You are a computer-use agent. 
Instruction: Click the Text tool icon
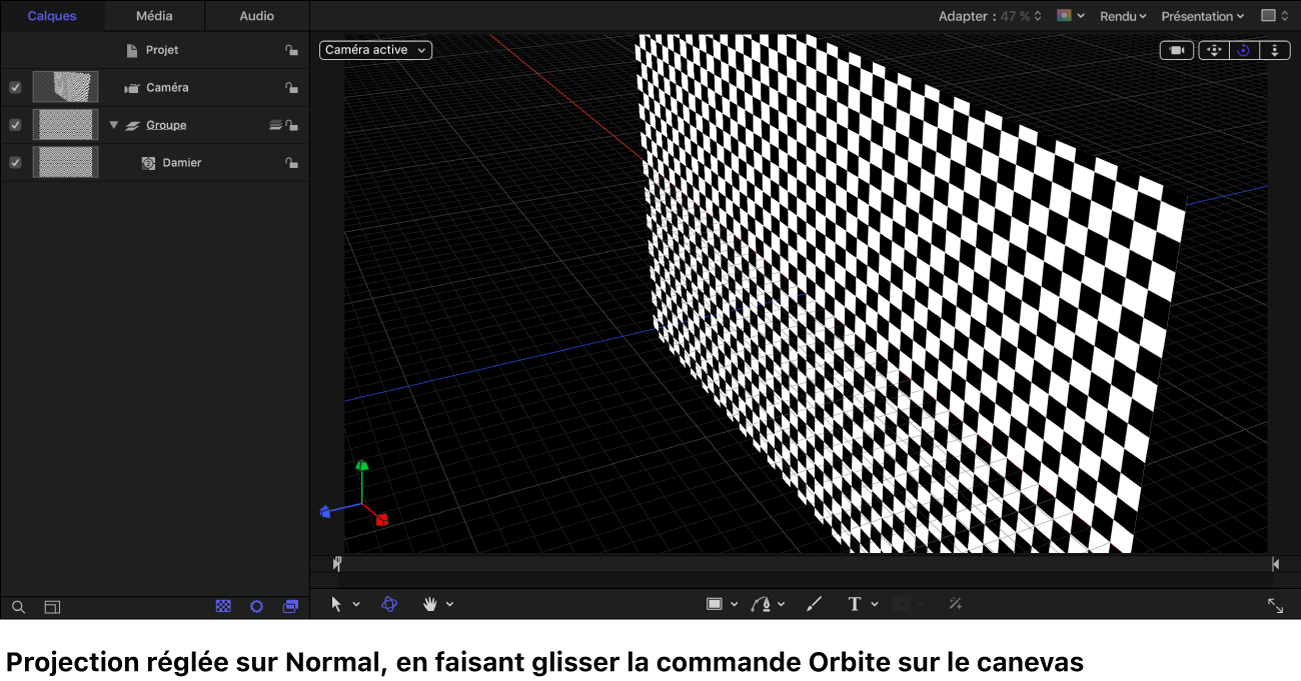pos(854,604)
